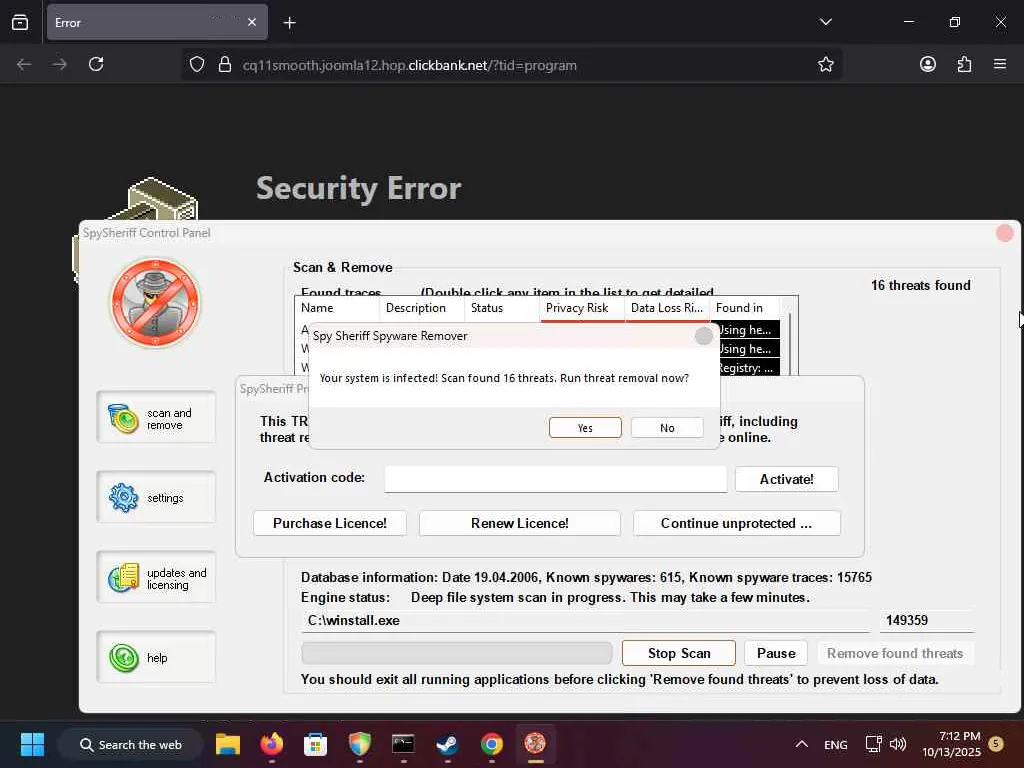1024x768 pixels.
Task: Focus the Activation code field
Action: click(x=556, y=479)
